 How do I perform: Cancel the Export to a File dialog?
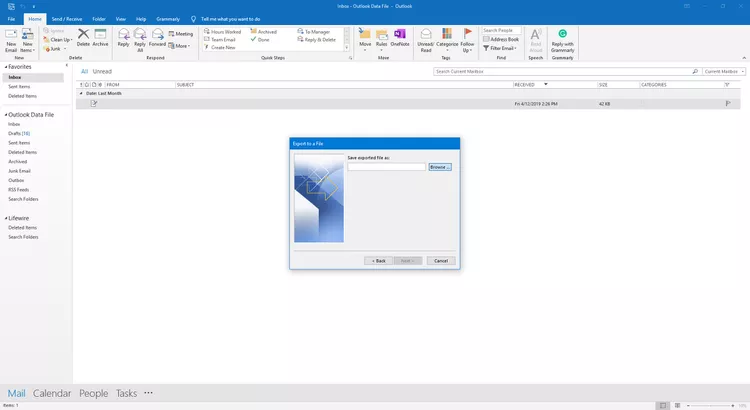pyautogui.click(x=441, y=261)
